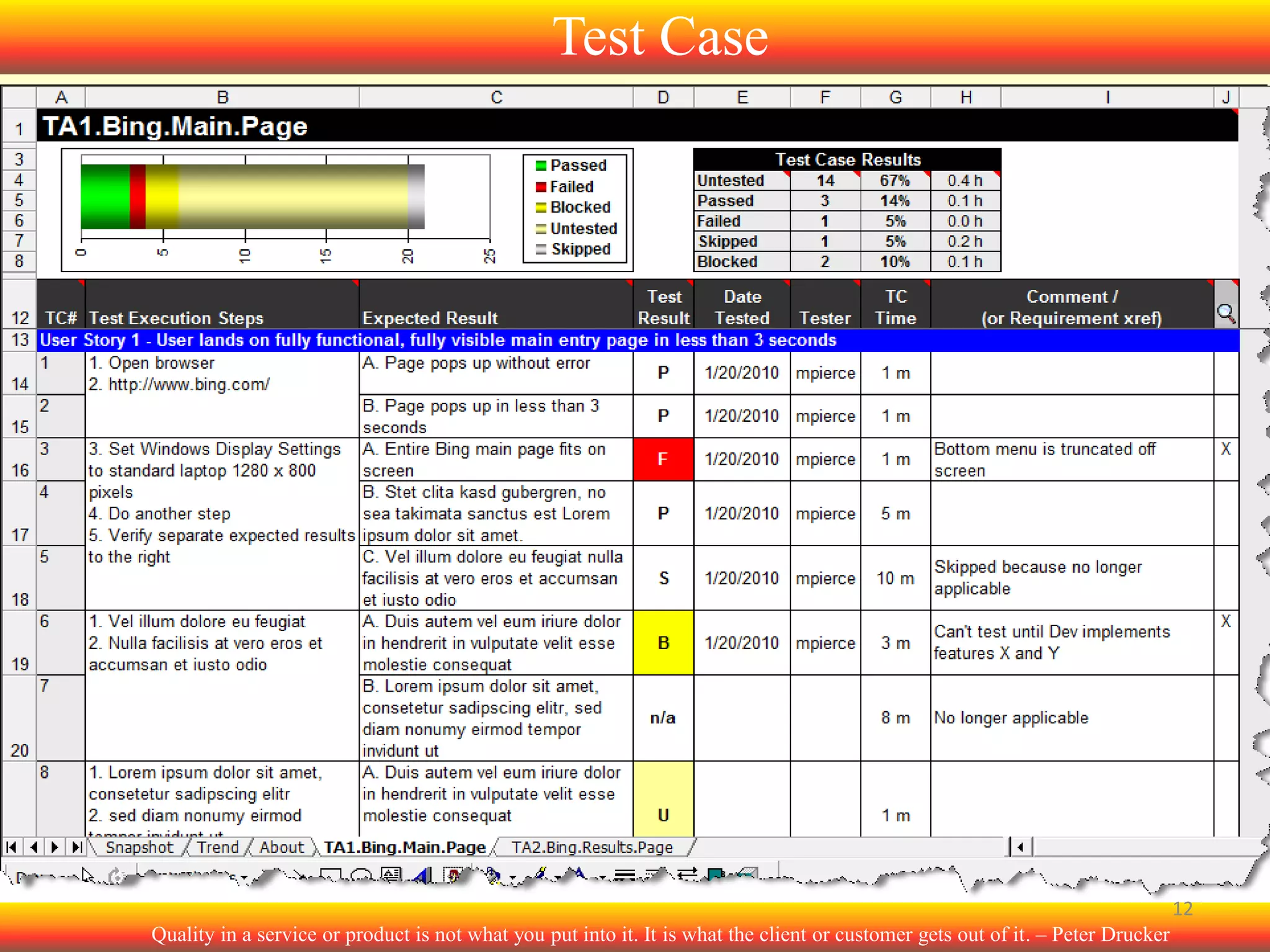This screenshot has width=1270, height=952.
Task: Select row 13 header
Action: tap(20, 340)
